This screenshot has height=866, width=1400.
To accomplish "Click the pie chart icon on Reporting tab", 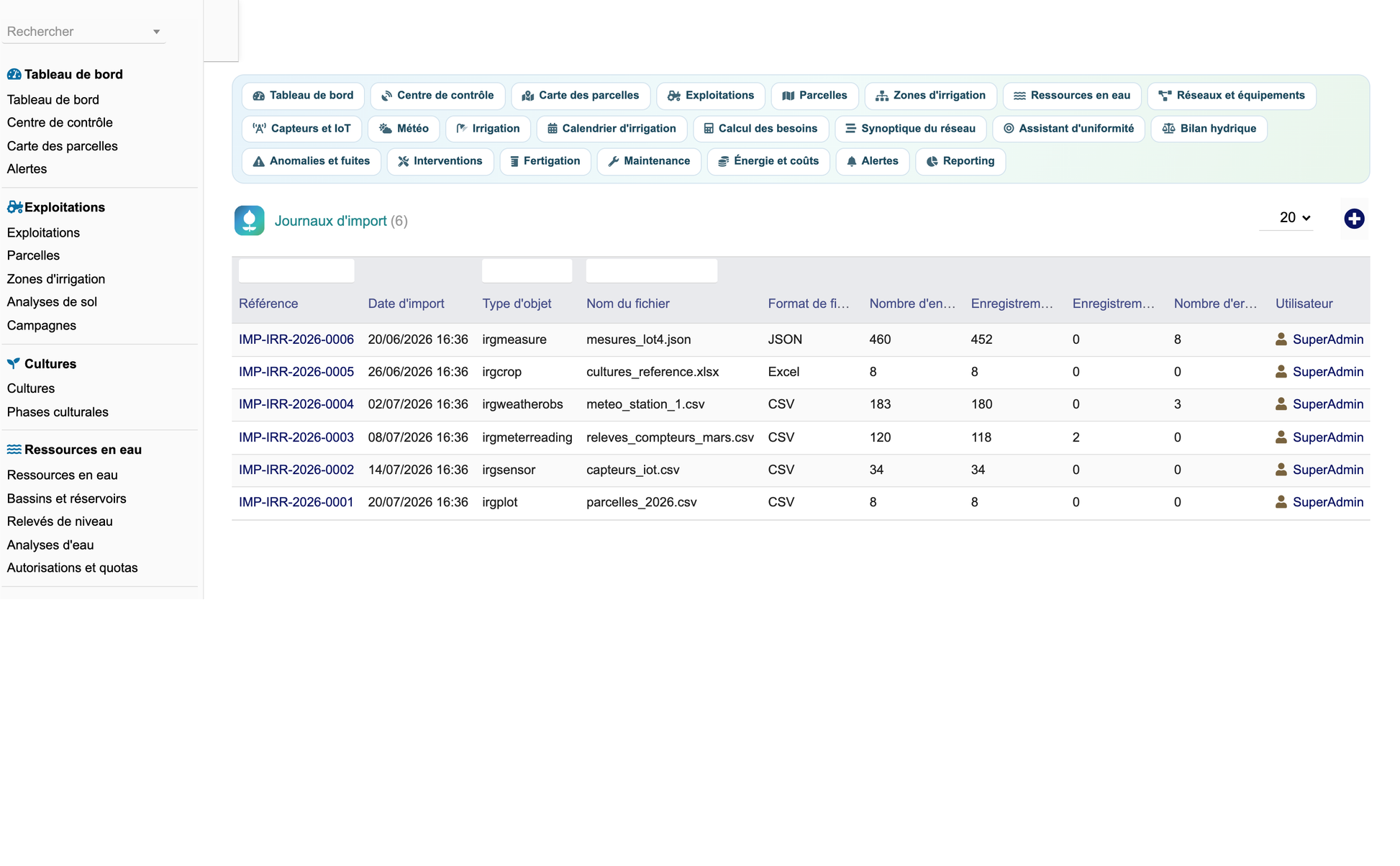I will point(932,161).
